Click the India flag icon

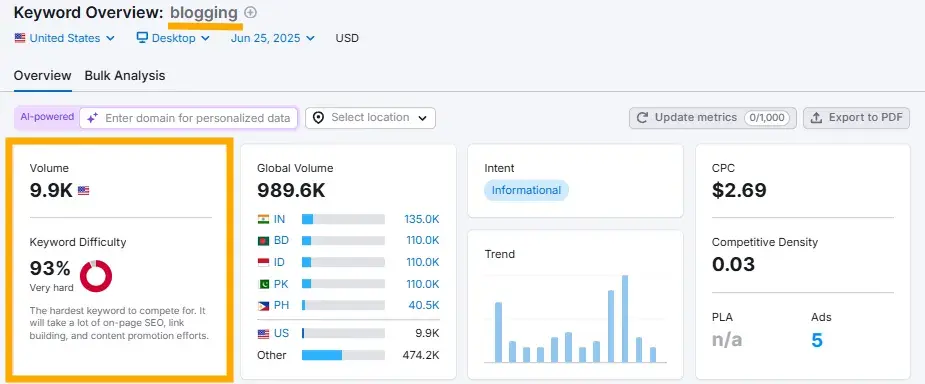263,219
